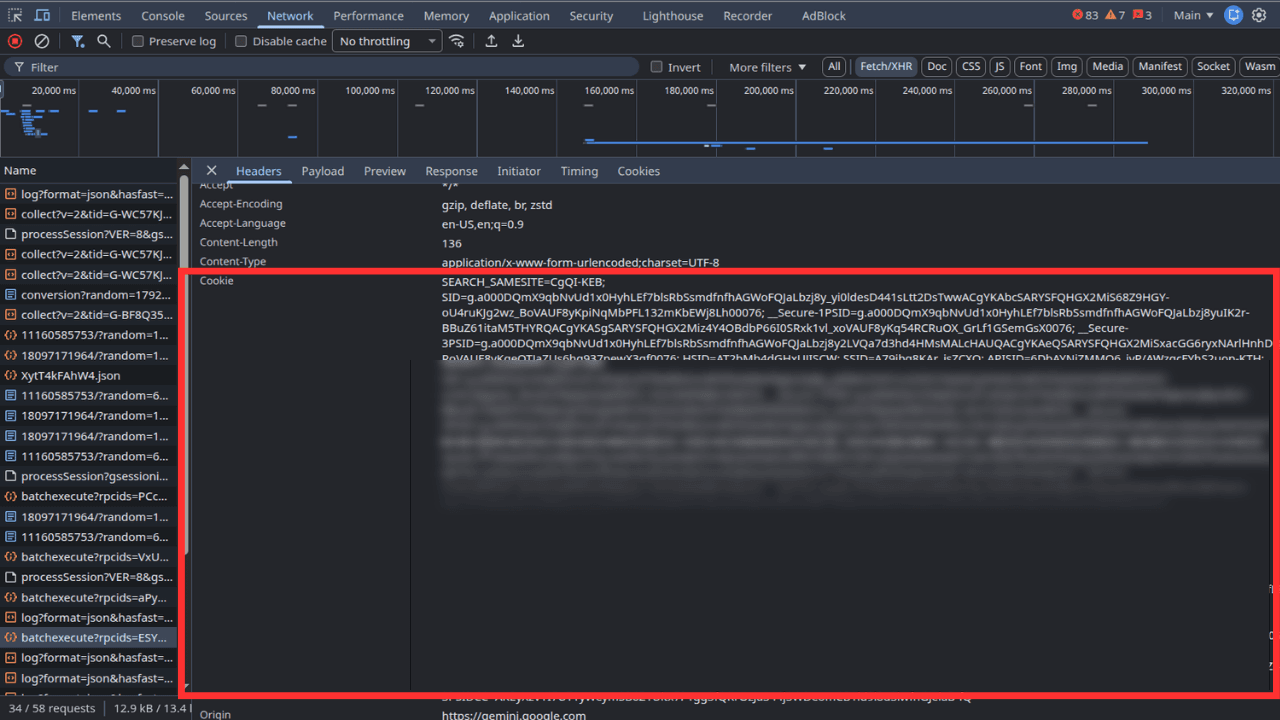Expand the More filters dropdown
The height and width of the screenshot is (720, 1280).
767,67
